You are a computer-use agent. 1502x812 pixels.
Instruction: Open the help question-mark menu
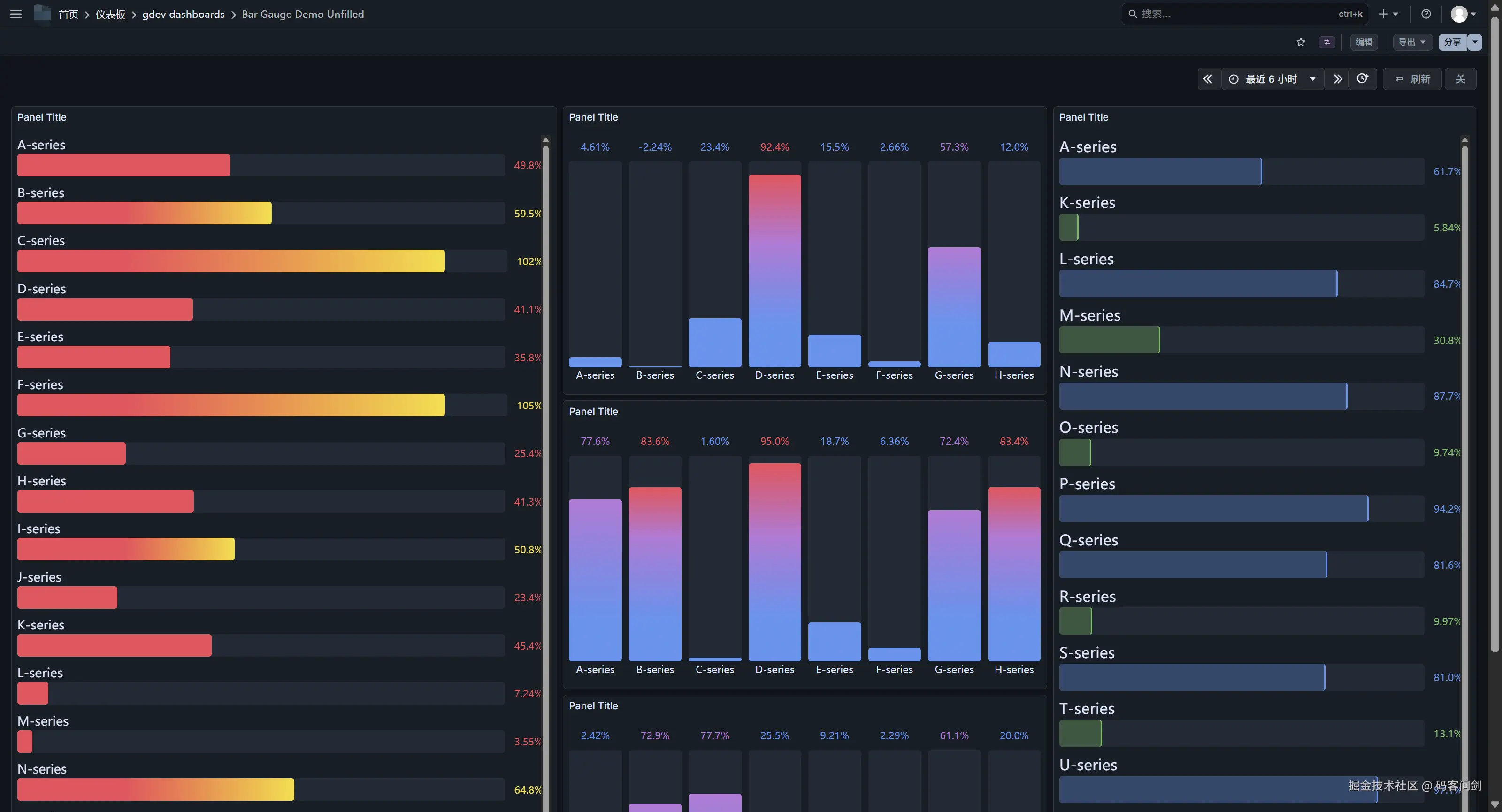click(1426, 14)
